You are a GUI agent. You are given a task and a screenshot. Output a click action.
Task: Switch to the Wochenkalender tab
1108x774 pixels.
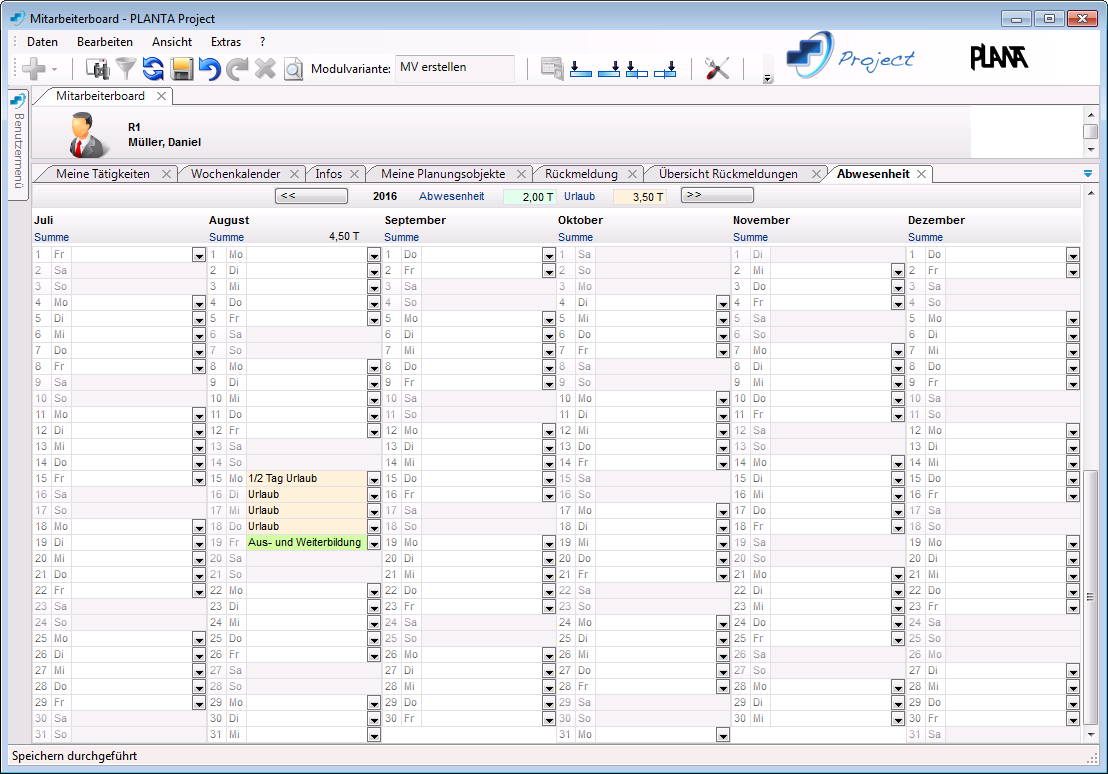(235, 174)
